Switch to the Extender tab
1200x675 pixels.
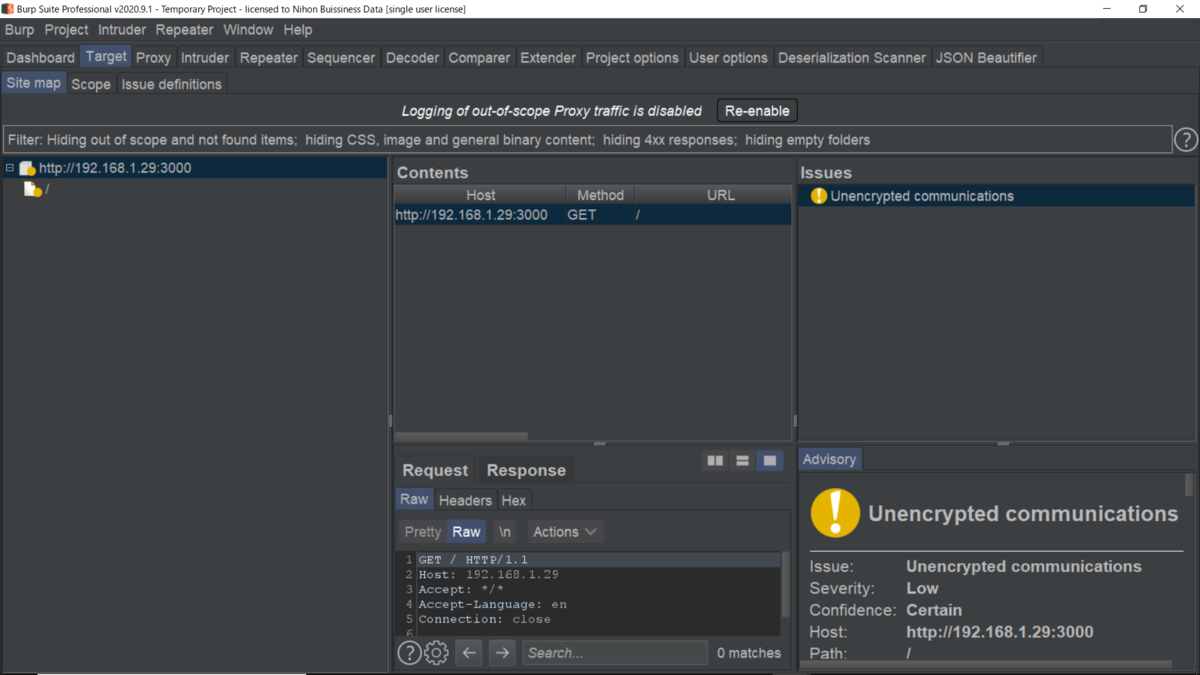[548, 58]
